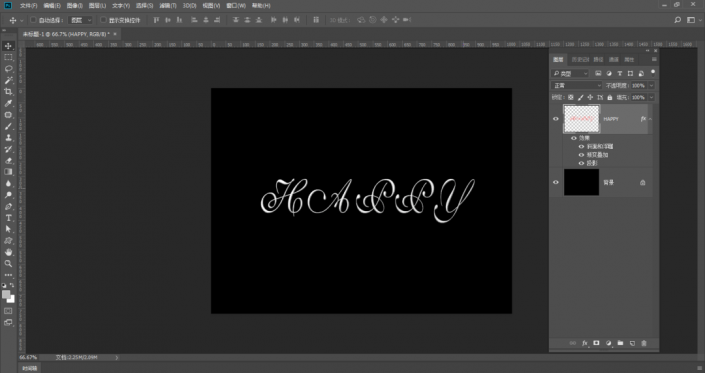Open the 正常 blend mode dropdown

pyautogui.click(x=576, y=85)
